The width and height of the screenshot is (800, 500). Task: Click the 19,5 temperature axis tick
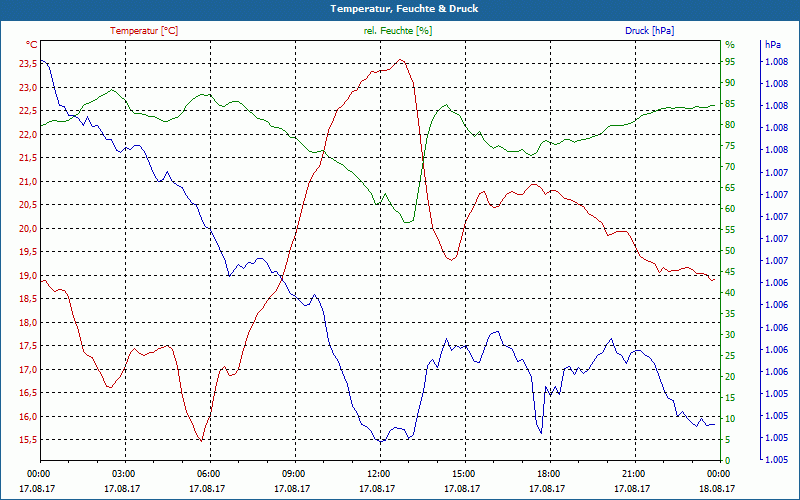[28, 252]
